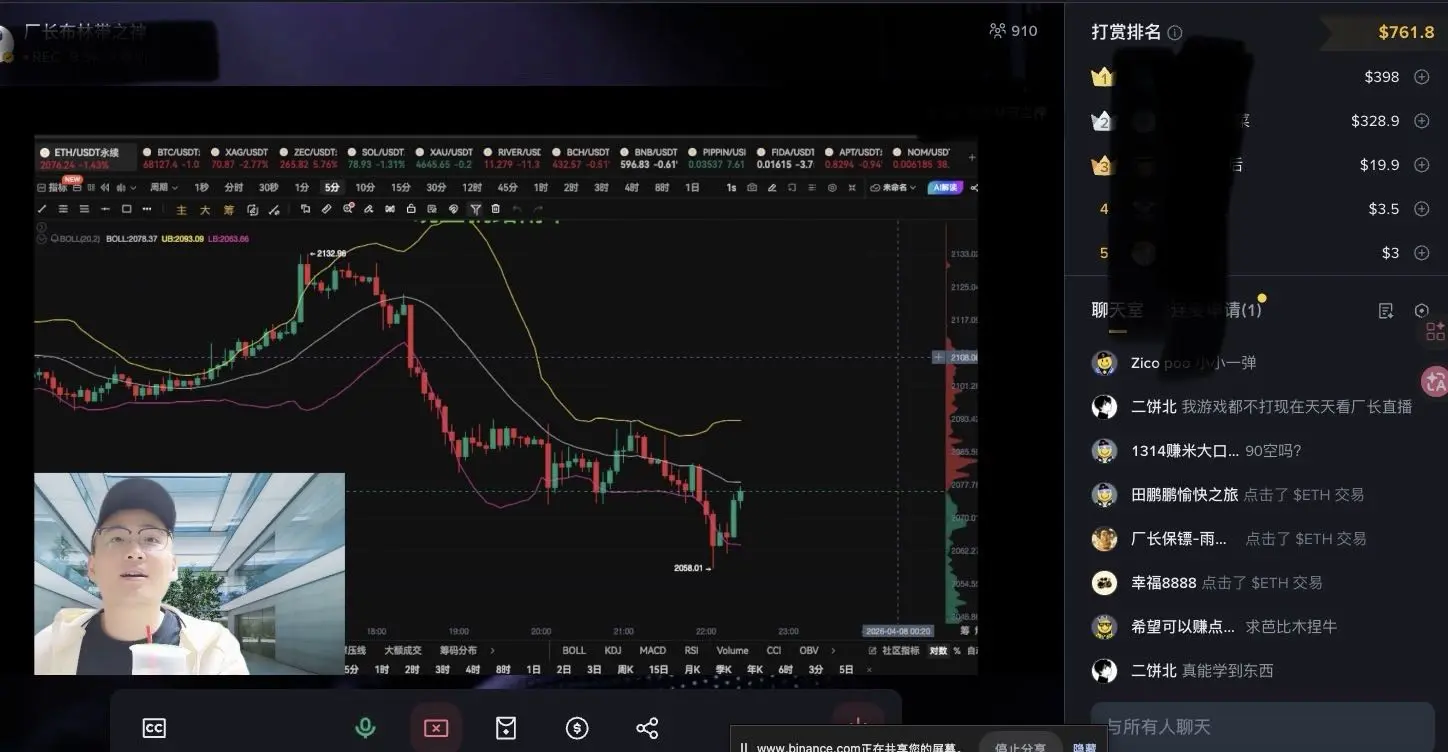Click the 社区指标 community indicators link
This screenshot has height=752, width=1448.
(894, 651)
